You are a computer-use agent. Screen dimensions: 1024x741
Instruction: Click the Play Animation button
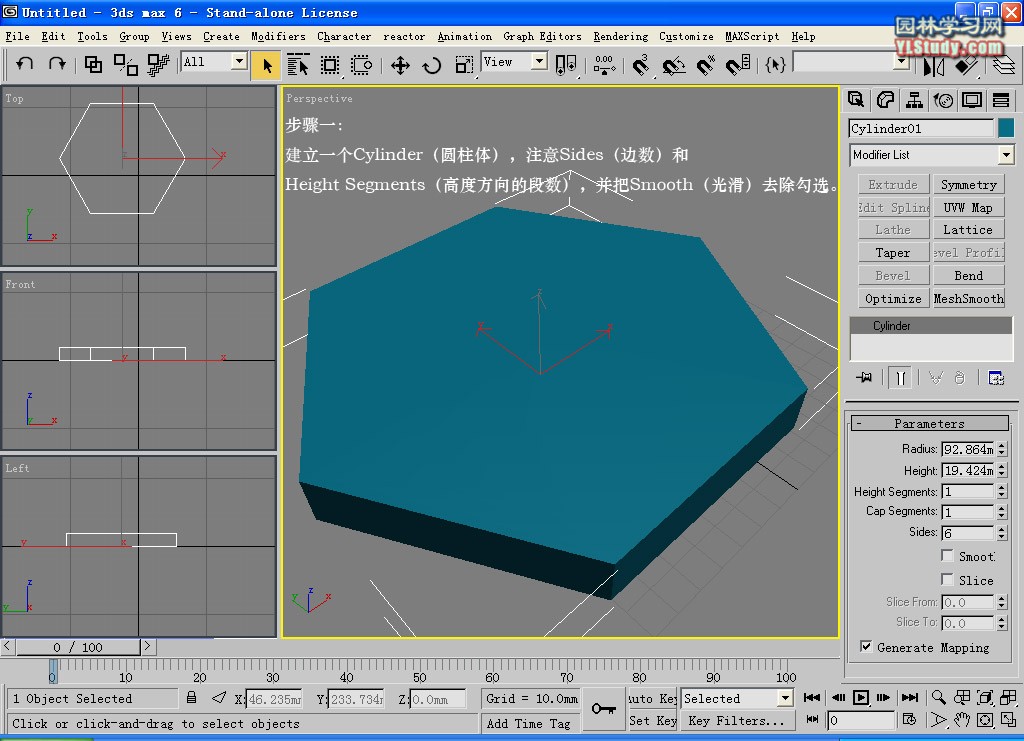point(860,698)
